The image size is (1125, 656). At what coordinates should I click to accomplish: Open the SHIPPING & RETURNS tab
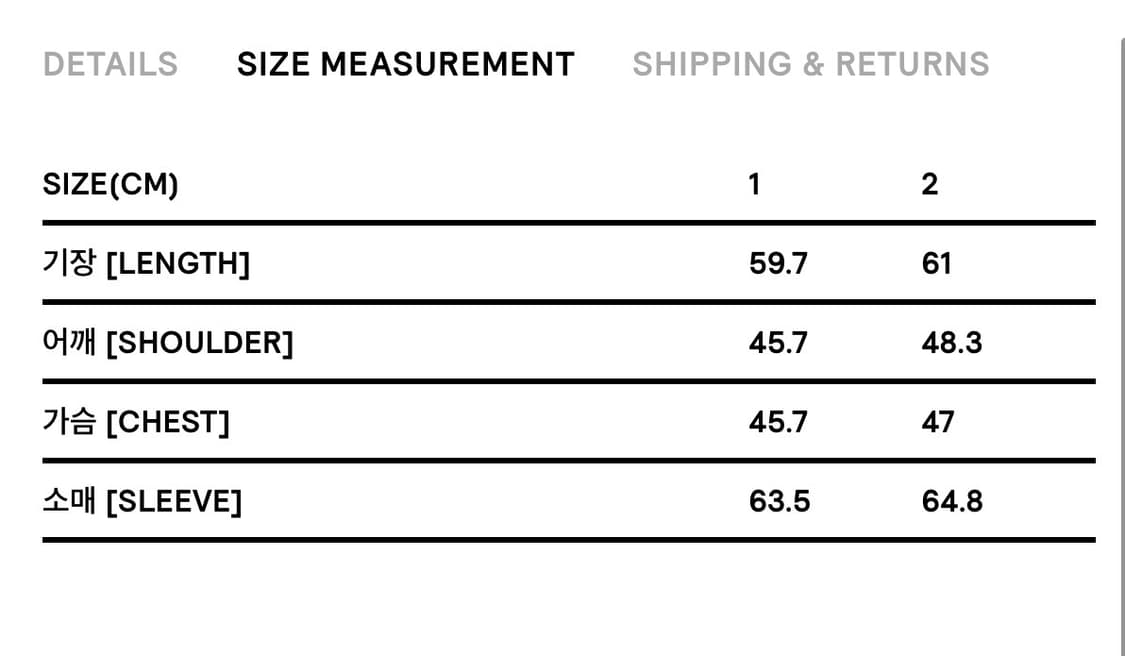tap(810, 64)
